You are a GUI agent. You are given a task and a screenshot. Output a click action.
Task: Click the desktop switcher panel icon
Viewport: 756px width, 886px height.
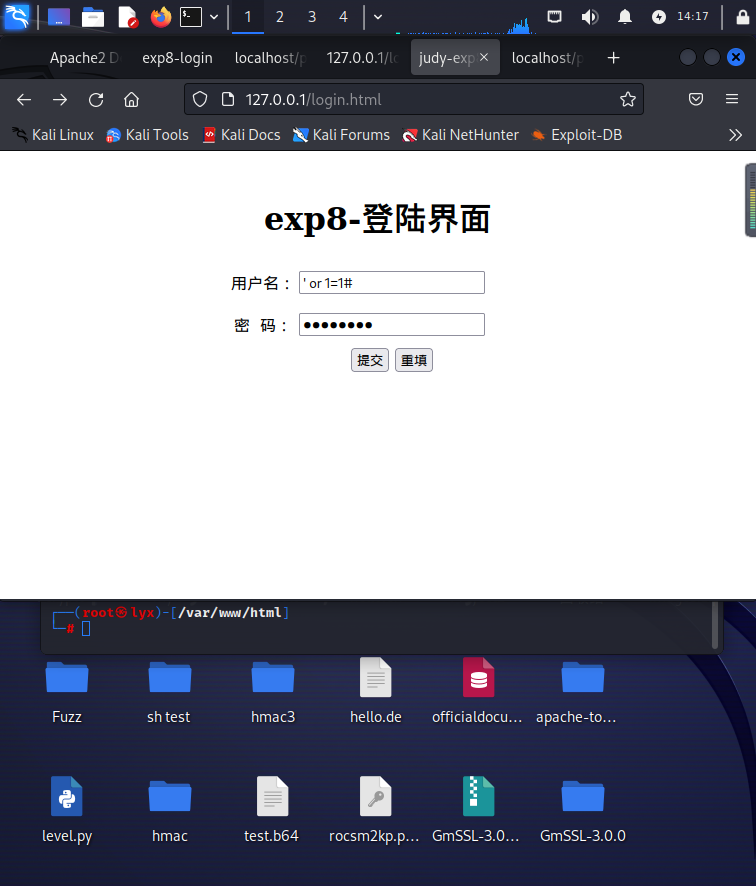click(x=59, y=17)
